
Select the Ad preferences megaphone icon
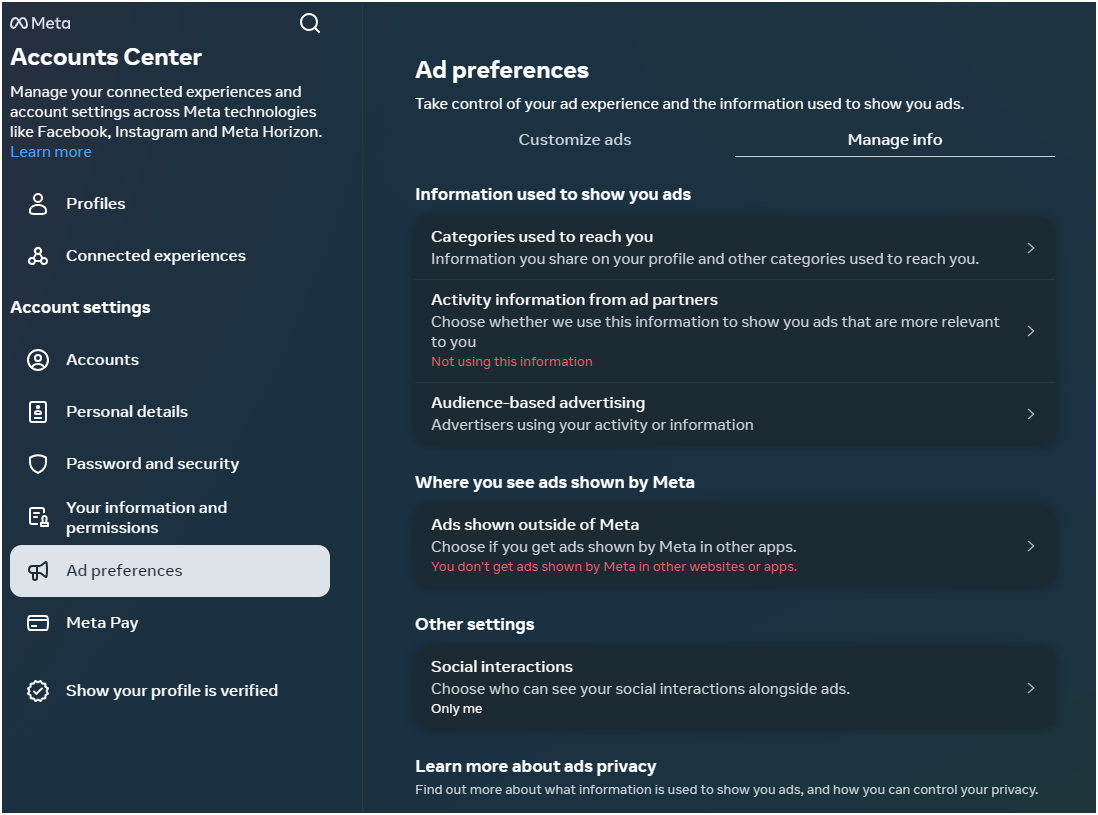[x=37, y=570]
